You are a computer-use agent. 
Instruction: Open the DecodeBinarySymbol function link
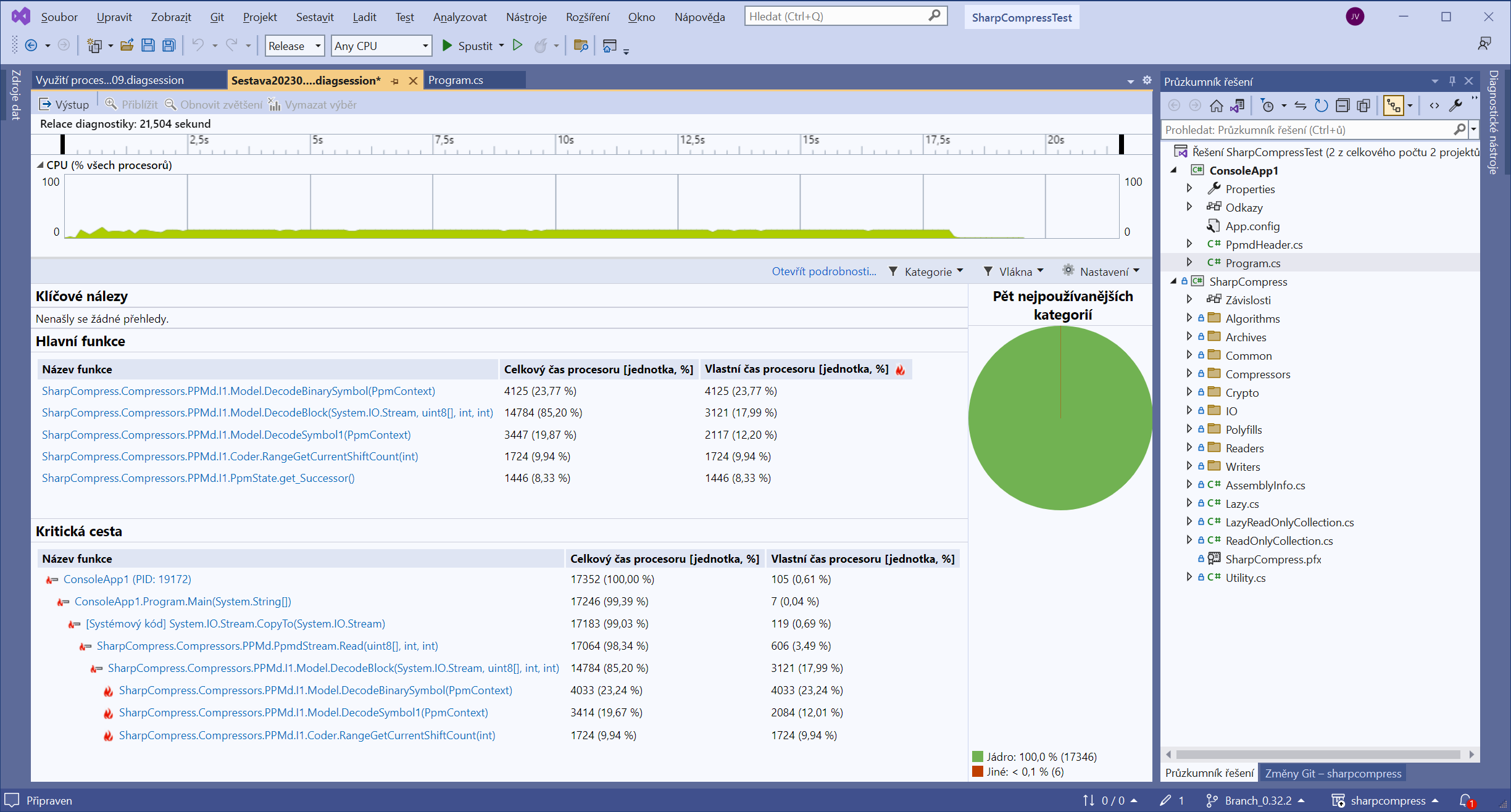click(238, 391)
